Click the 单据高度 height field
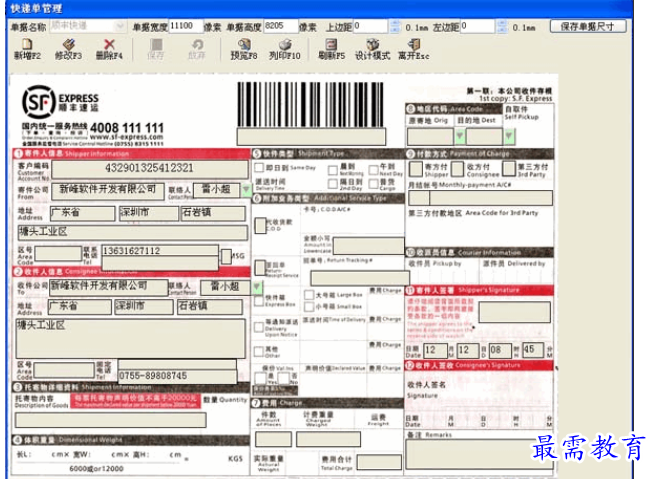The width and height of the screenshot is (654, 479). (x=281, y=26)
